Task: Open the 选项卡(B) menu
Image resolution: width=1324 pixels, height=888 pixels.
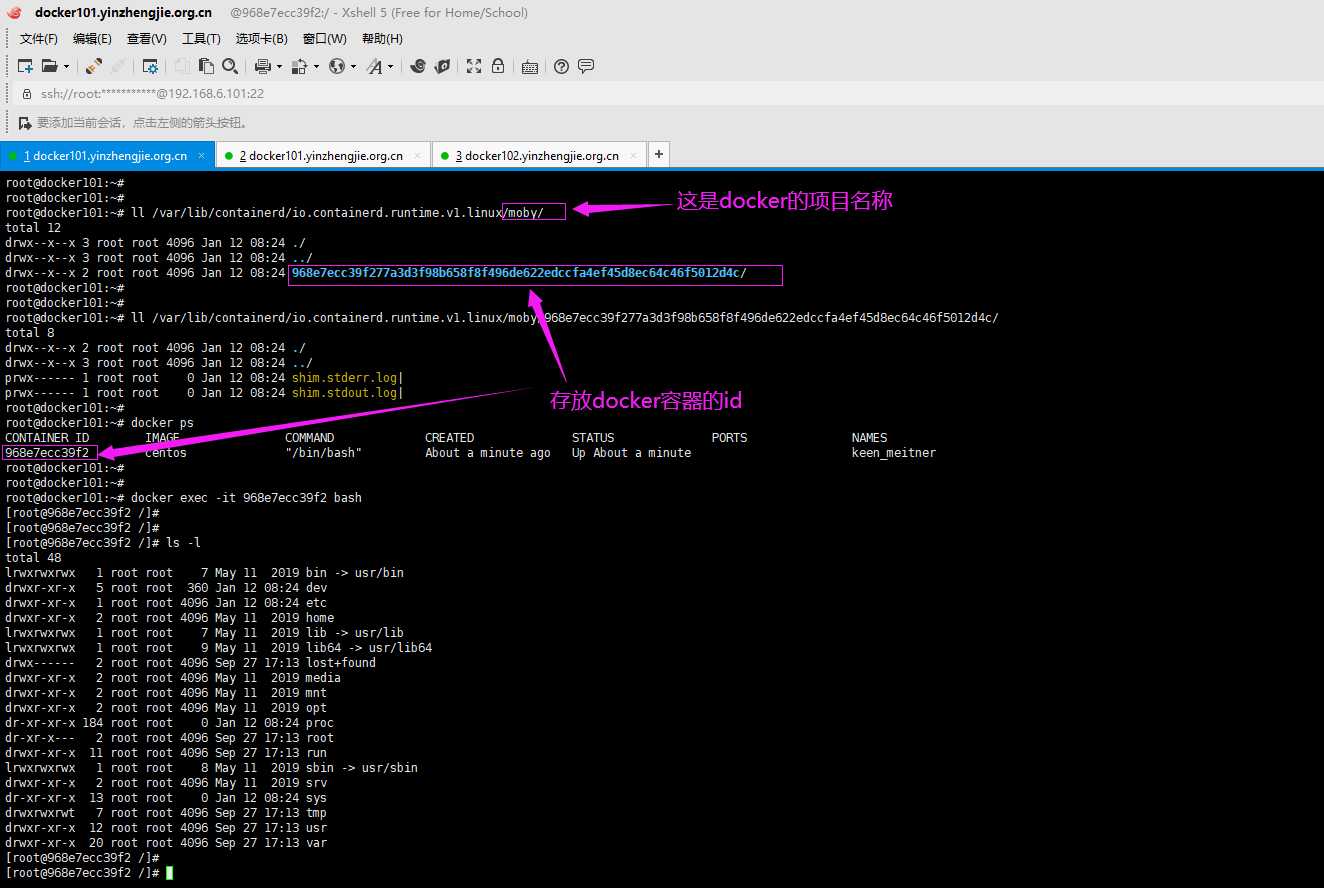Action: coord(262,39)
